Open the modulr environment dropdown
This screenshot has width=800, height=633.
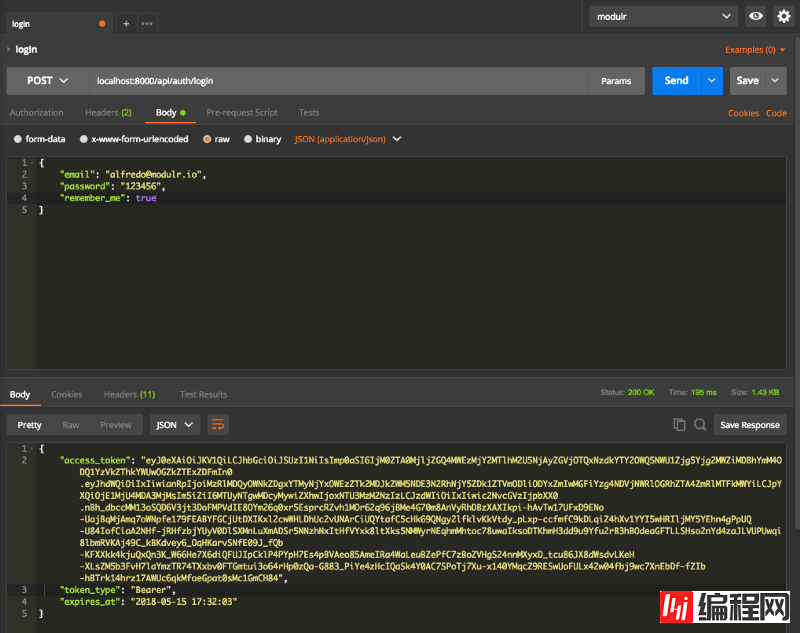pos(663,16)
